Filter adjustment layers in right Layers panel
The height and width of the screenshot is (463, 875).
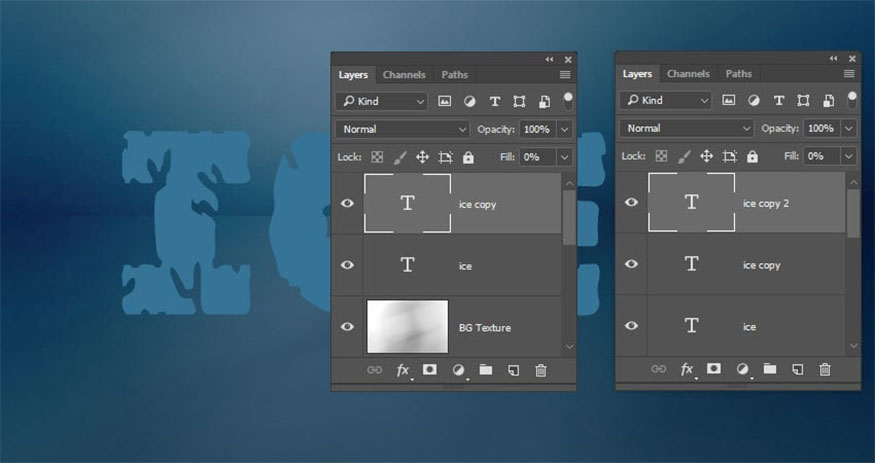coord(754,100)
